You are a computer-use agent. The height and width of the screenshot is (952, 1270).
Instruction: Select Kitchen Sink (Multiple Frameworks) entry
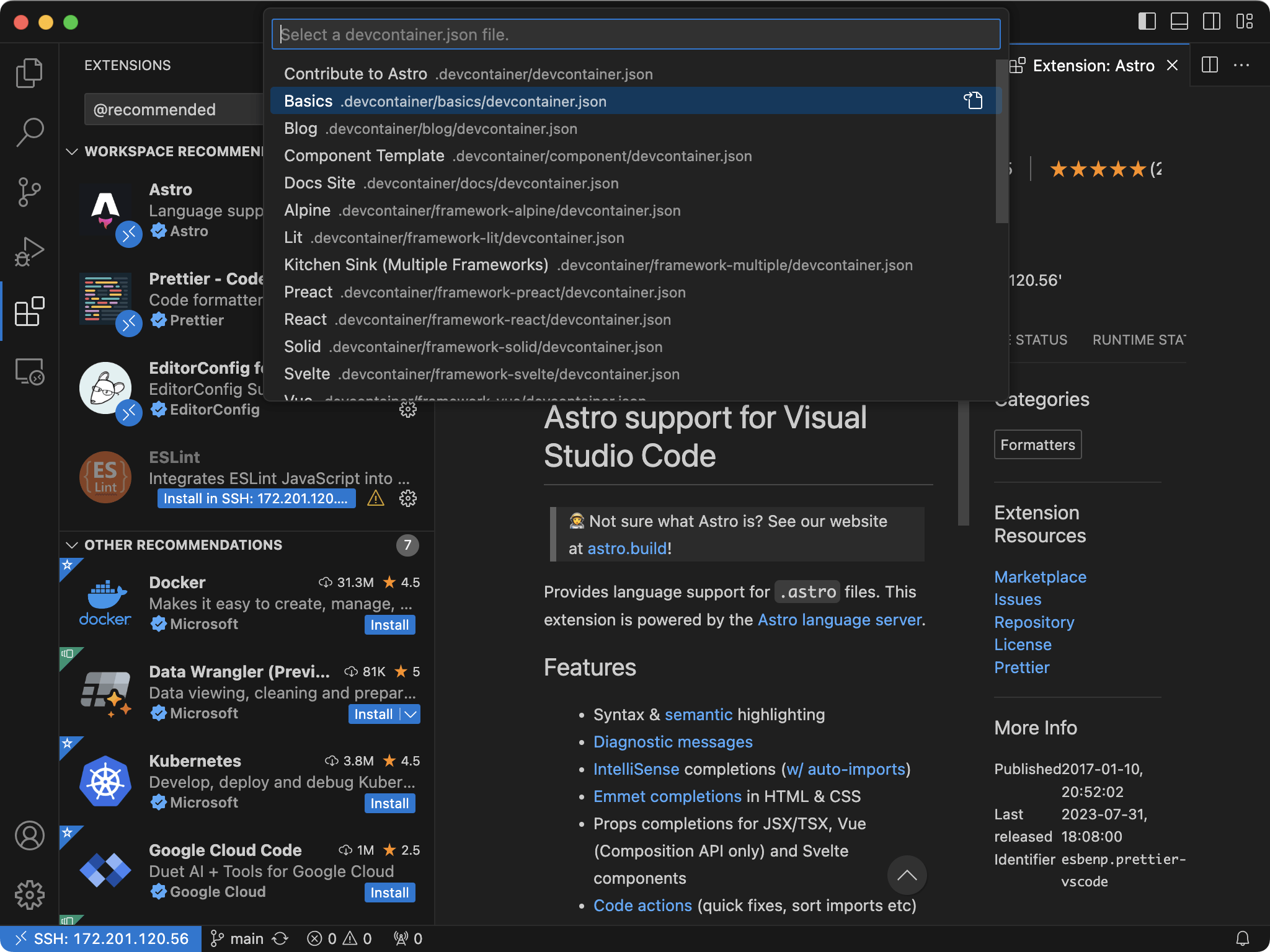coord(633,265)
